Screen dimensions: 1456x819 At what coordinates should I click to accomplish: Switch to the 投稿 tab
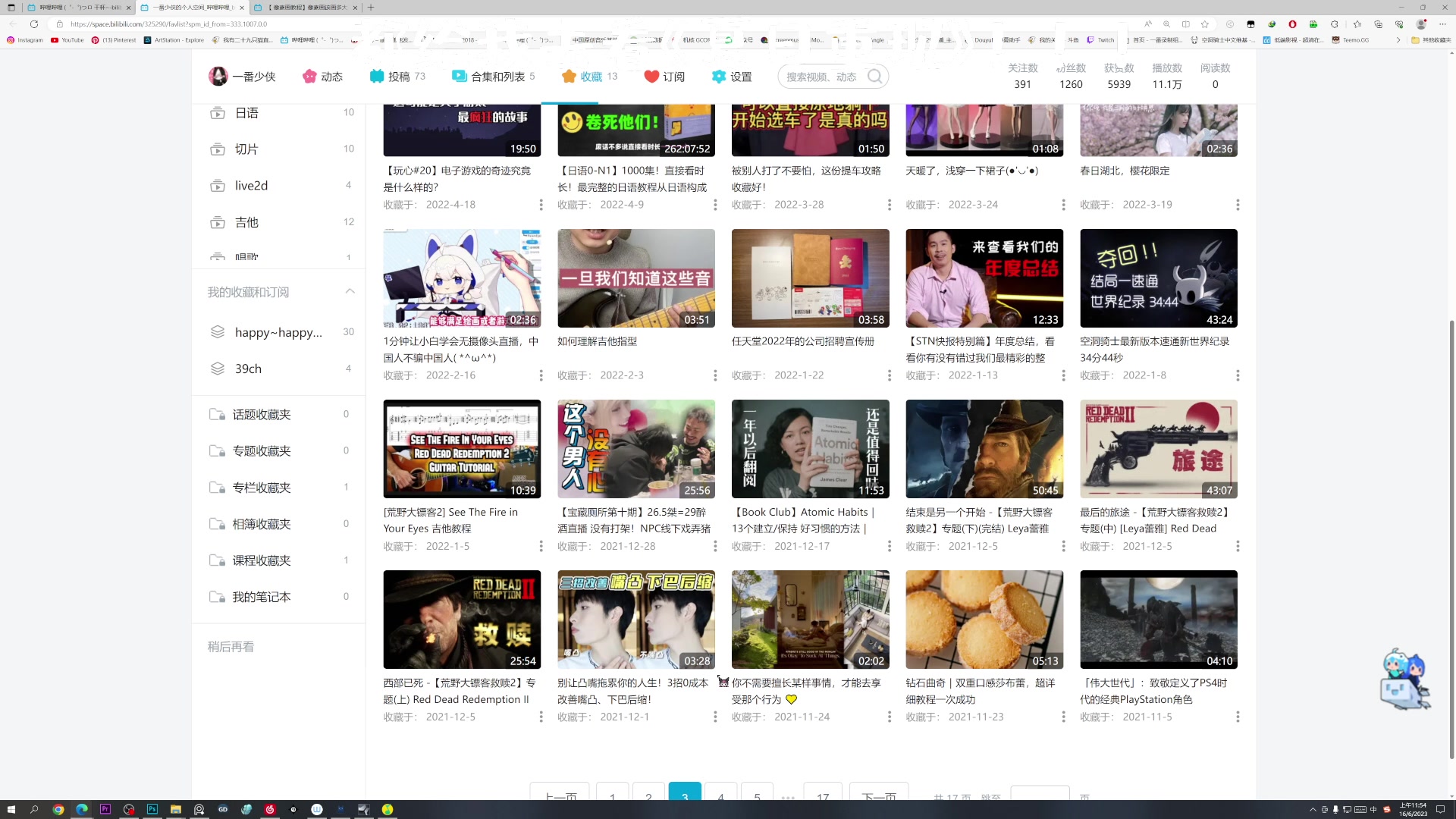398,77
